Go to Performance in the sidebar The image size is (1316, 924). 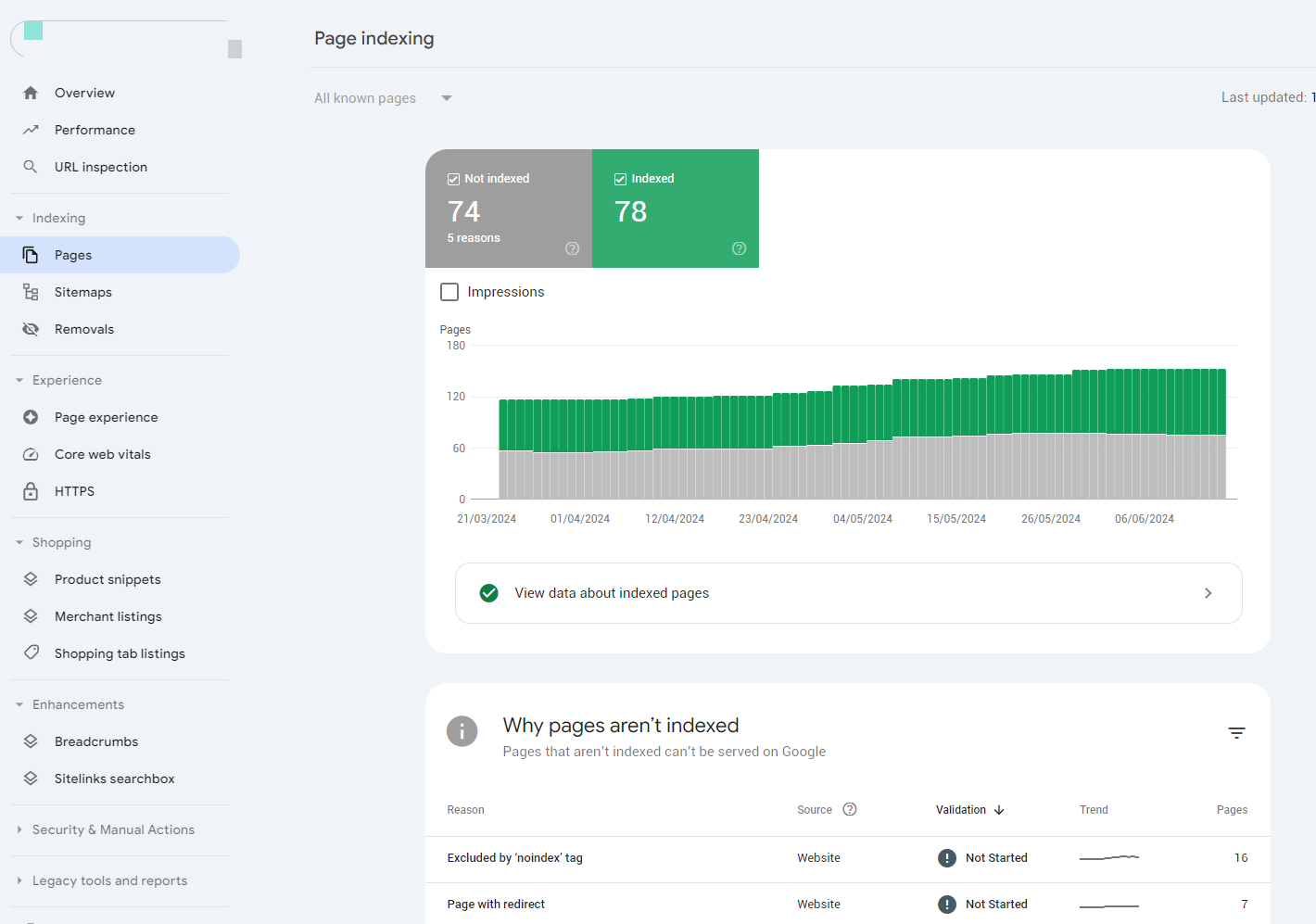point(95,130)
